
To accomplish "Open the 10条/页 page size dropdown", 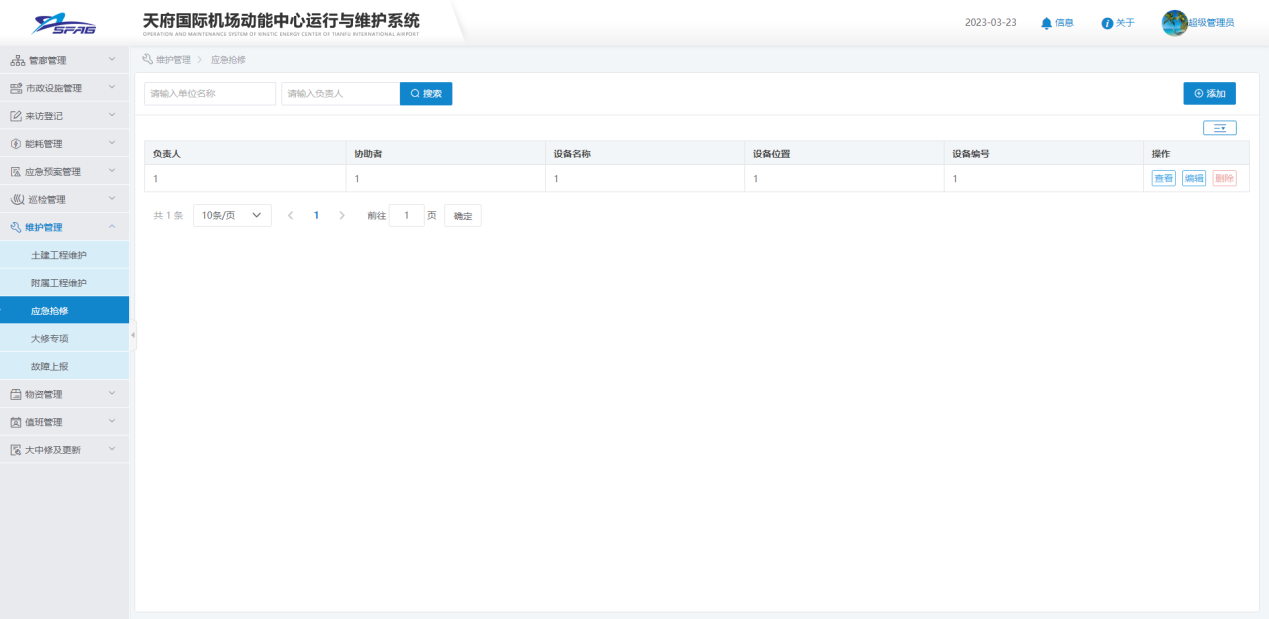I will 232,215.
